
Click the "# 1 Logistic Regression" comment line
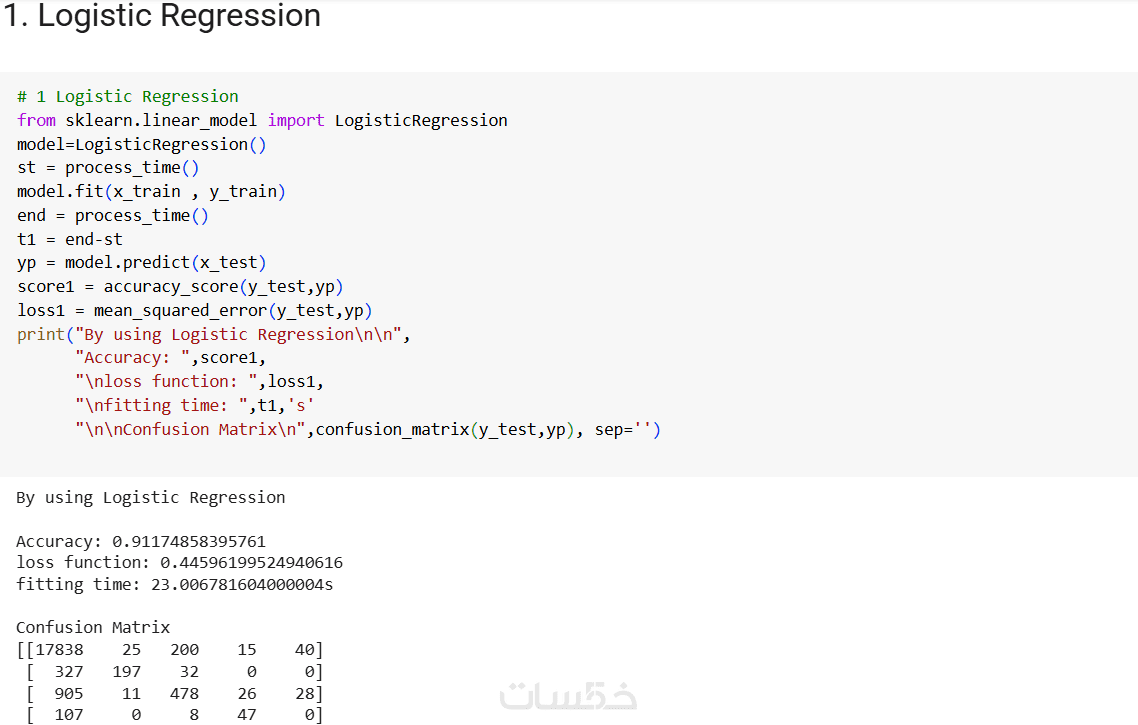128,97
